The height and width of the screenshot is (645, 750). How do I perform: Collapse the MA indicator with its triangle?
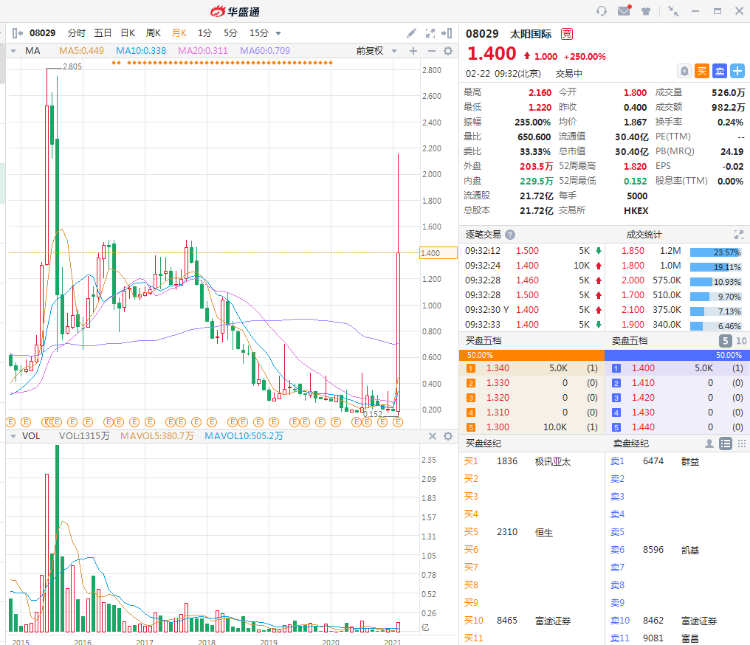(x=13, y=51)
